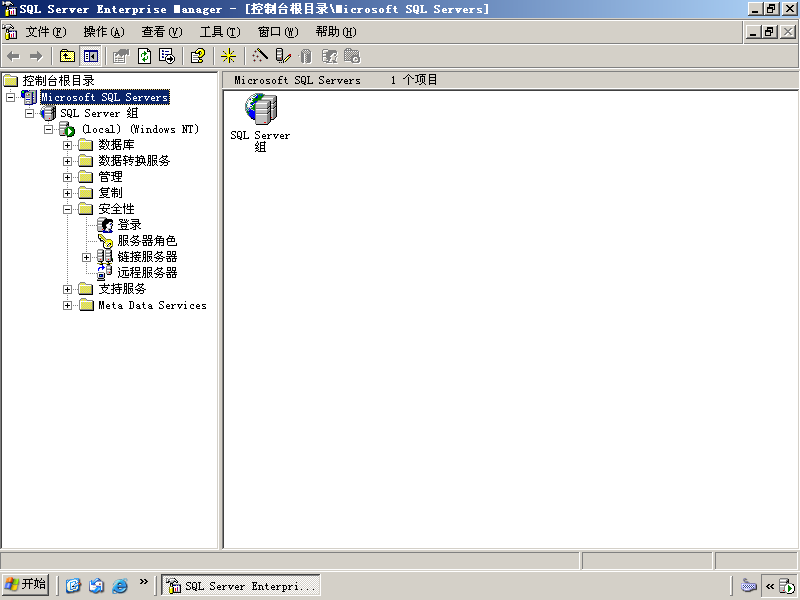800x600 pixels.
Task: Expand the 数据库 folder
Action: (x=67, y=145)
